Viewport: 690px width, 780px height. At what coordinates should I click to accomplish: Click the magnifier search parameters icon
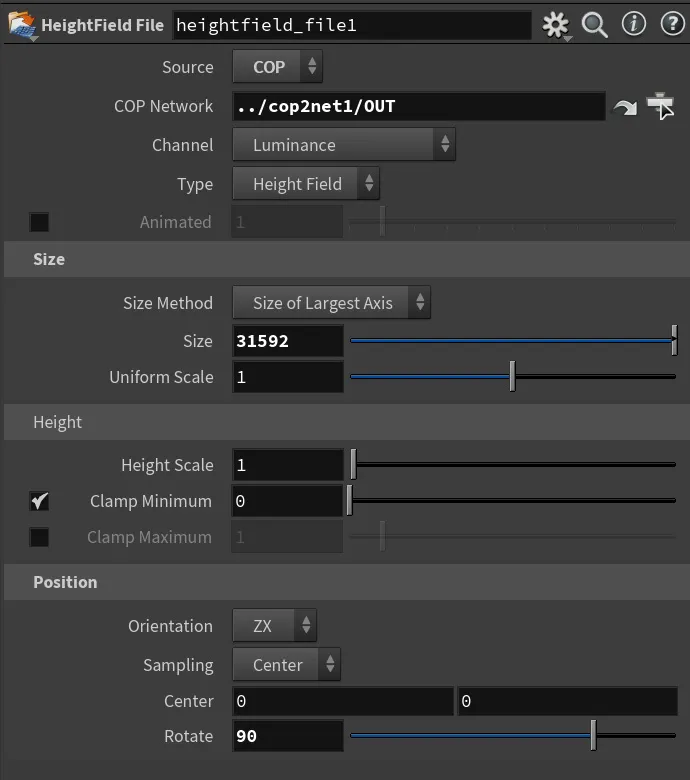(x=594, y=24)
